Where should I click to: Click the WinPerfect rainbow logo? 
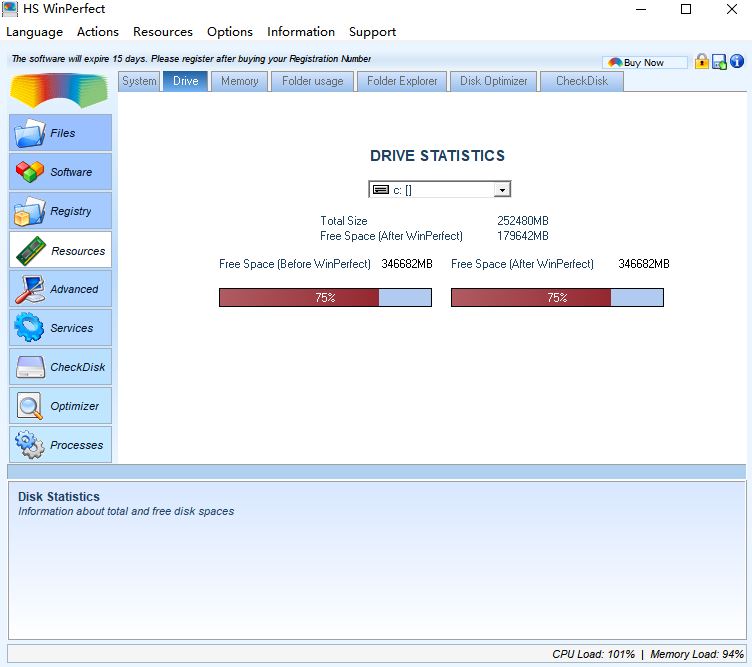(x=59, y=90)
